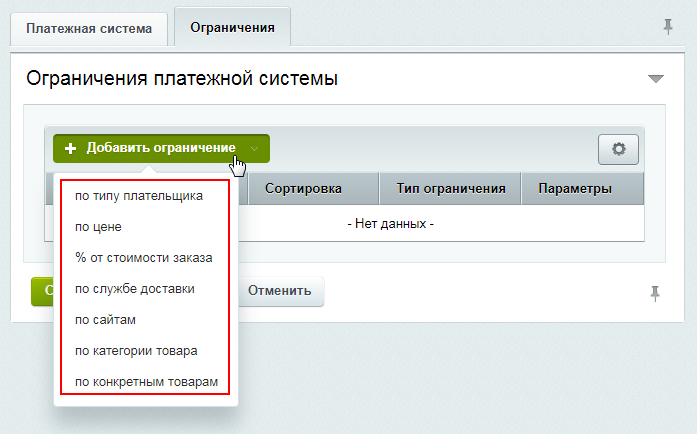Select по службе доставки option
697x434 pixels.
coord(135,289)
